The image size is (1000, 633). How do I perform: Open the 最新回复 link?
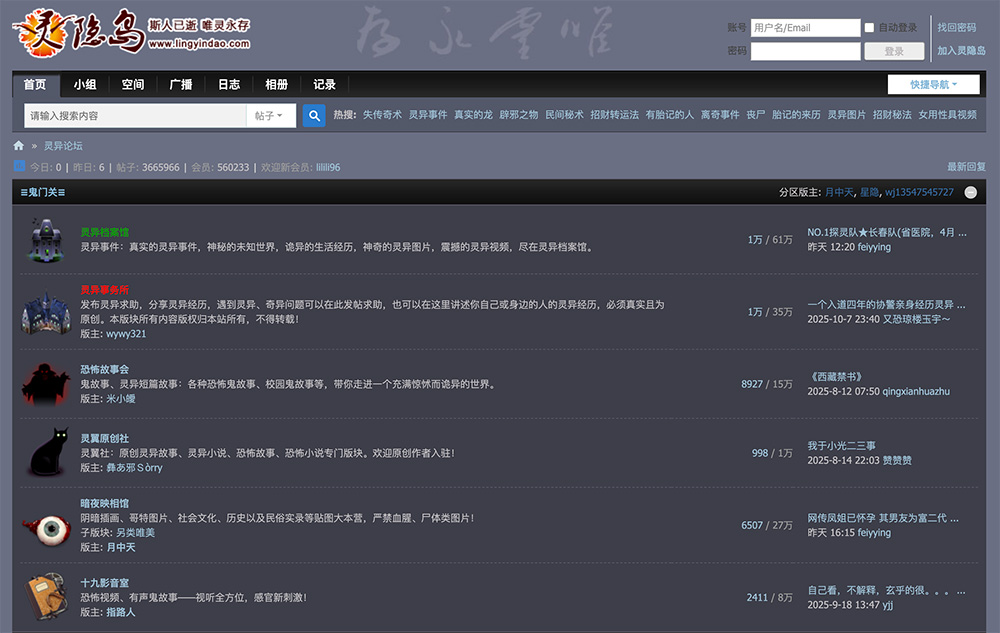pos(966,167)
